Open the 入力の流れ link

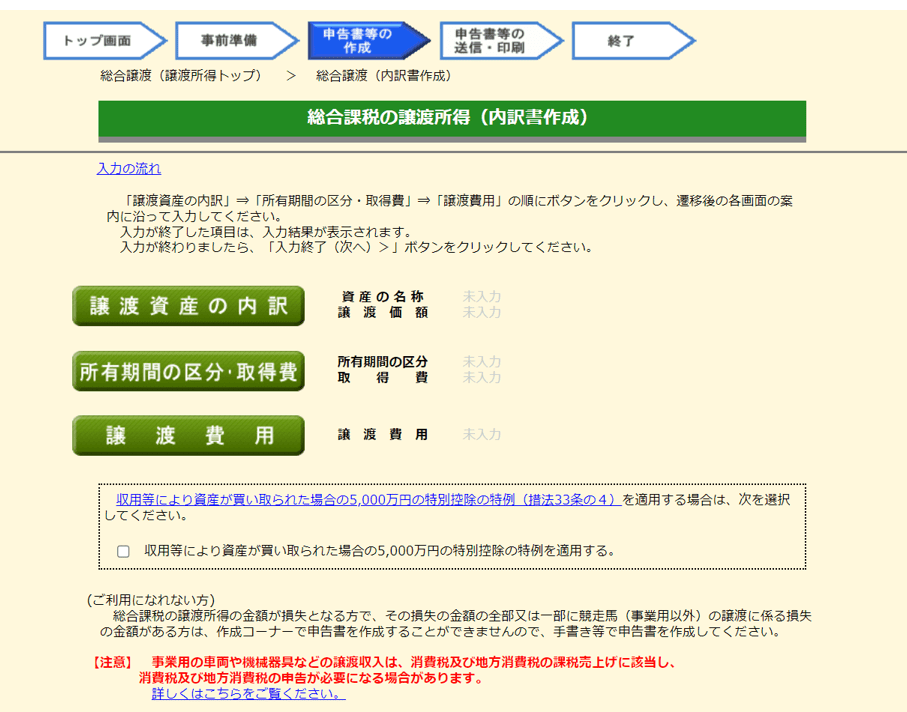[129, 168]
